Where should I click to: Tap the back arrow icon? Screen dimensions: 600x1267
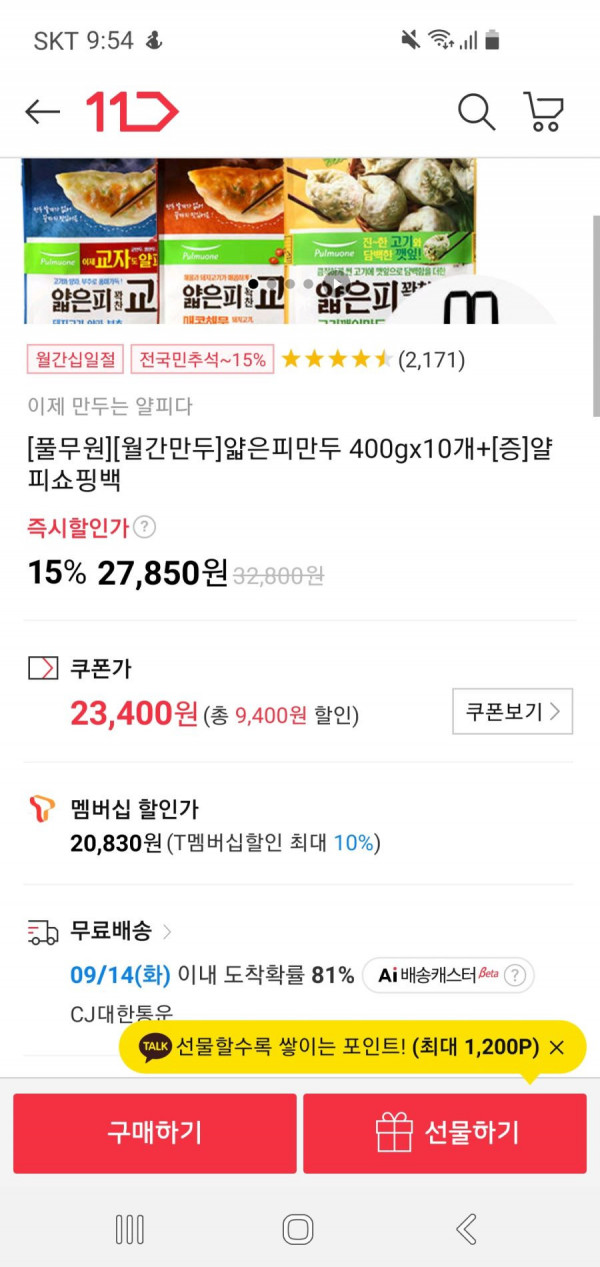point(42,112)
